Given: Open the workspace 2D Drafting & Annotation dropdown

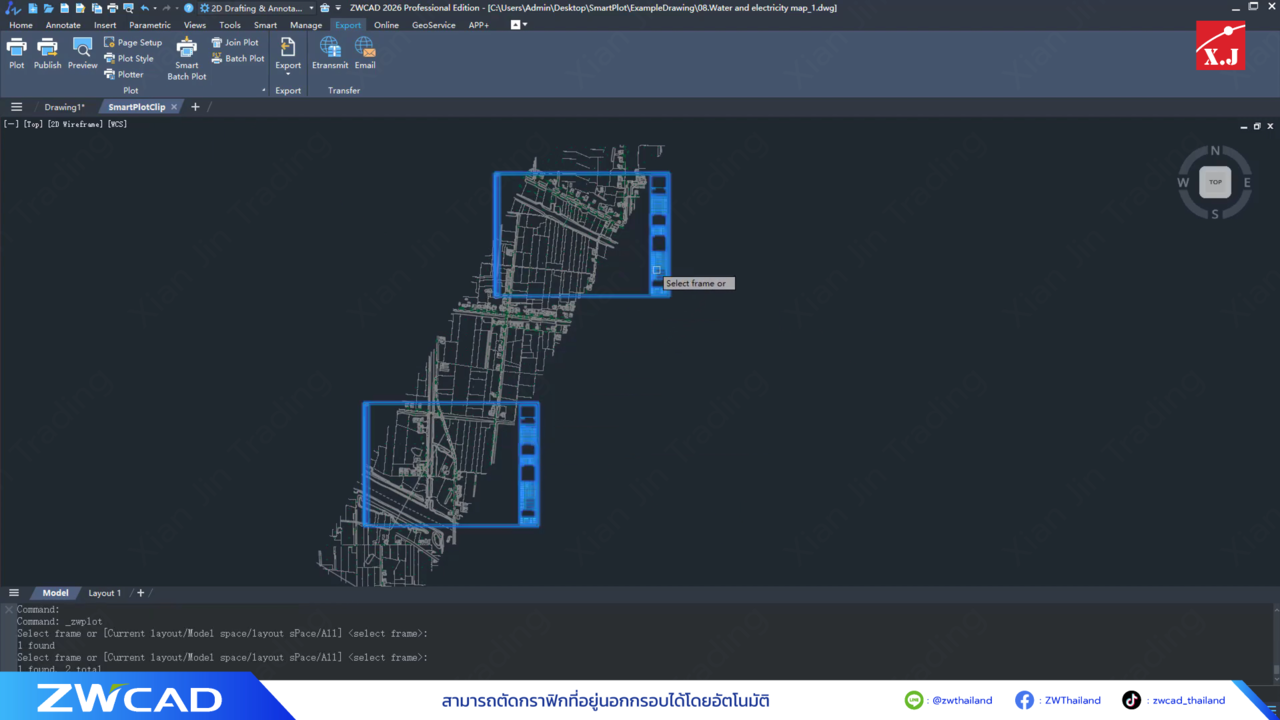Looking at the screenshot, I should click(x=257, y=8).
